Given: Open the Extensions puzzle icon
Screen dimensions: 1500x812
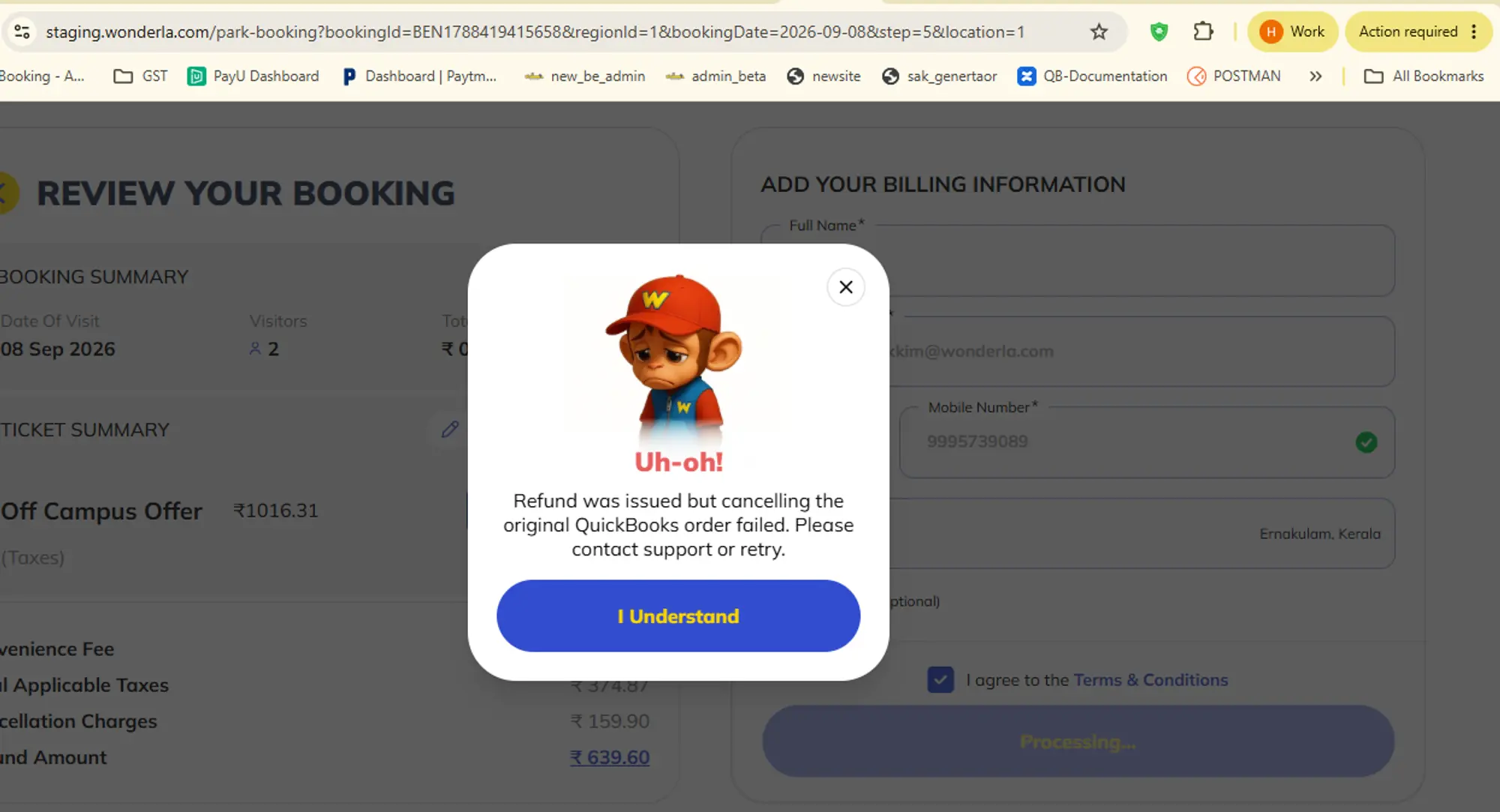Looking at the screenshot, I should coord(1203,31).
